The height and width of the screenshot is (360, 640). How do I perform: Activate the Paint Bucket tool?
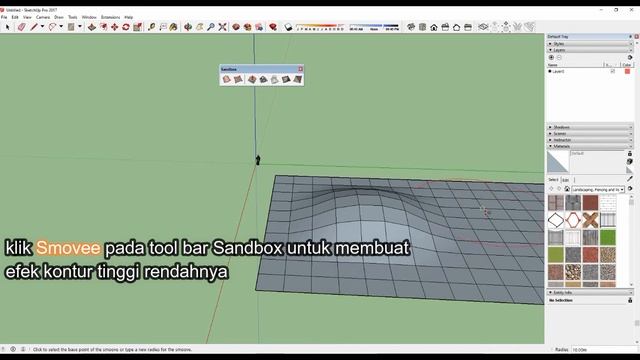click(173, 27)
